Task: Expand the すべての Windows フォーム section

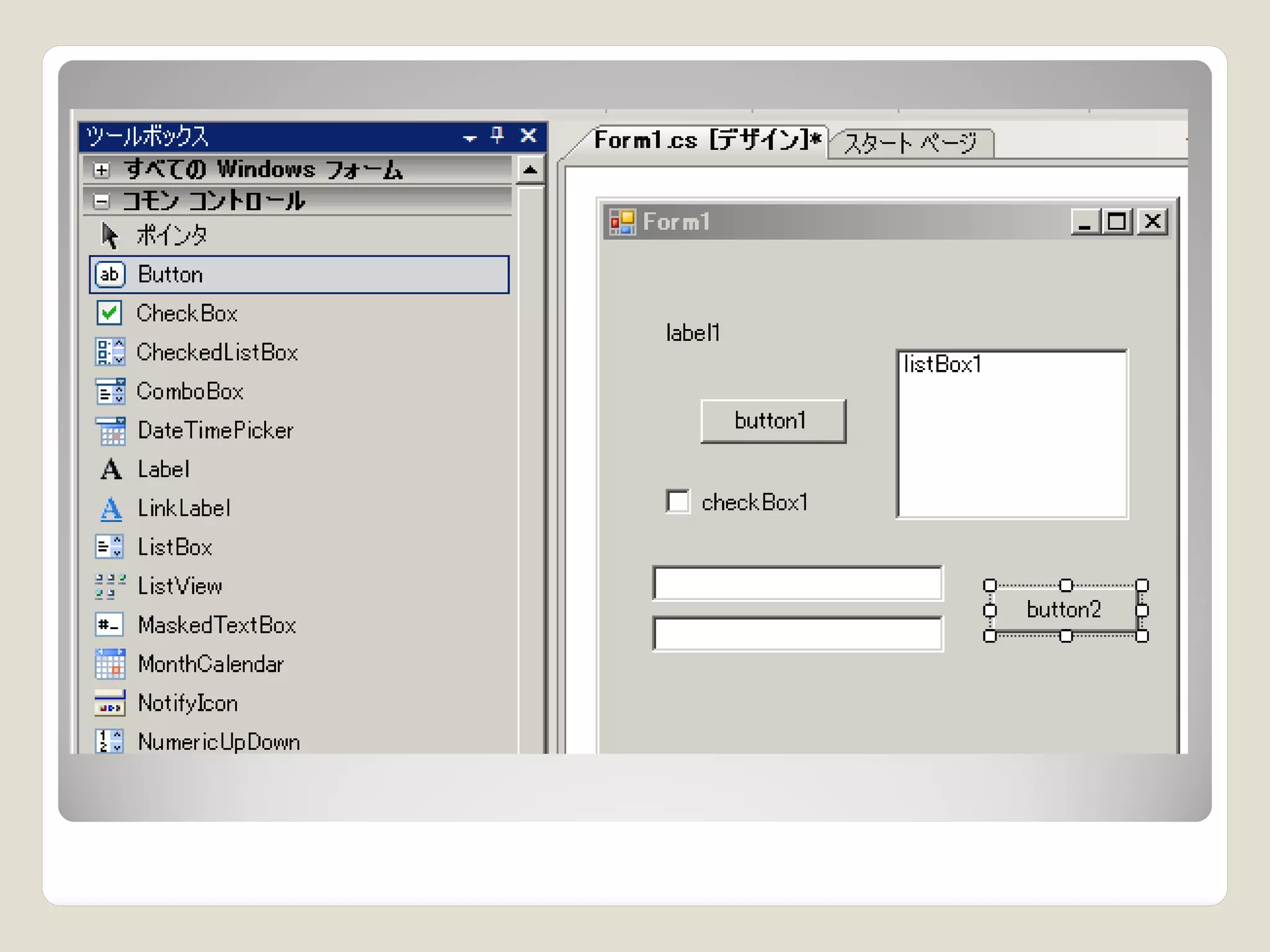Action: click(x=101, y=170)
